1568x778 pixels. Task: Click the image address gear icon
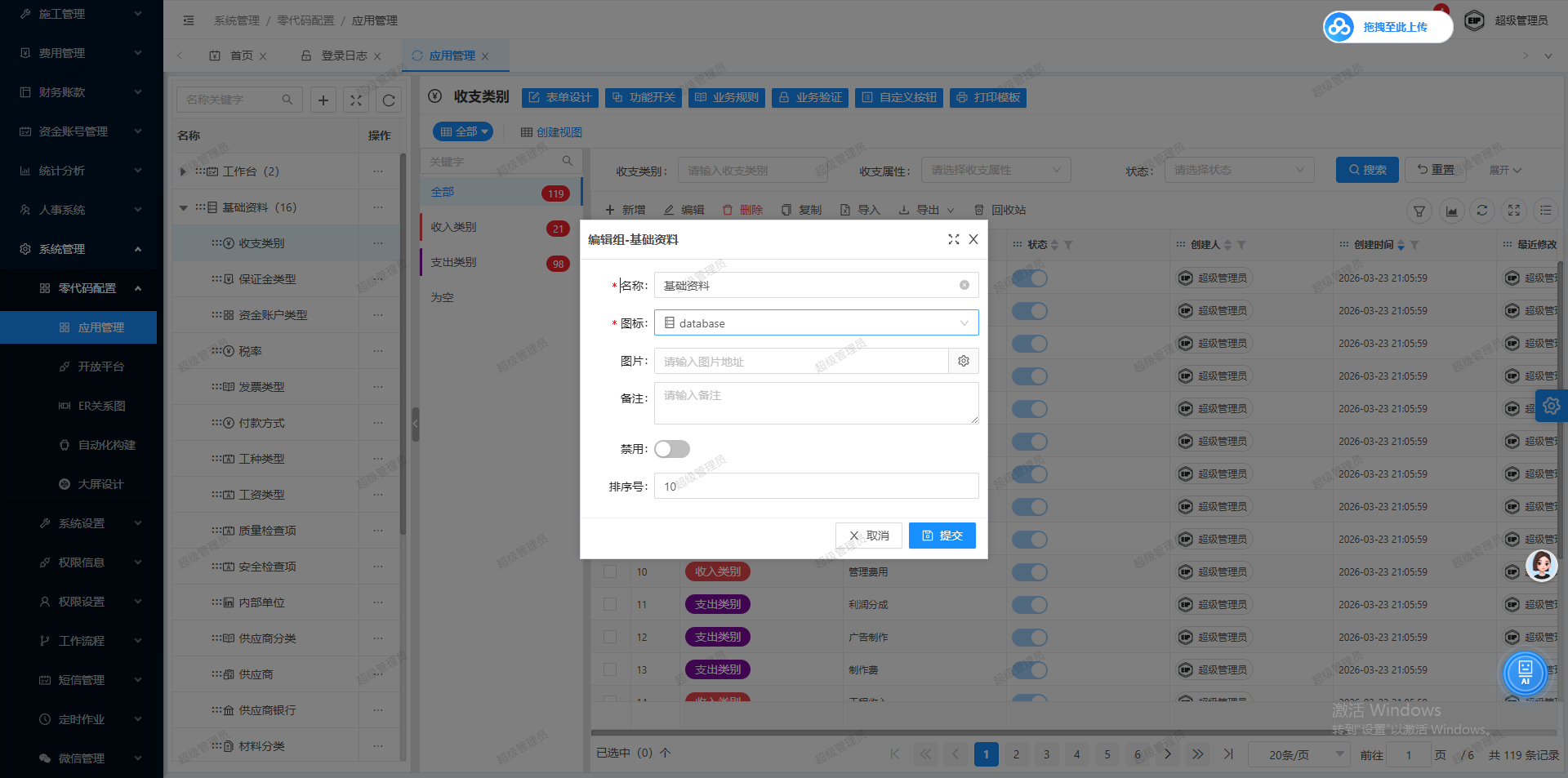[964, 361]
